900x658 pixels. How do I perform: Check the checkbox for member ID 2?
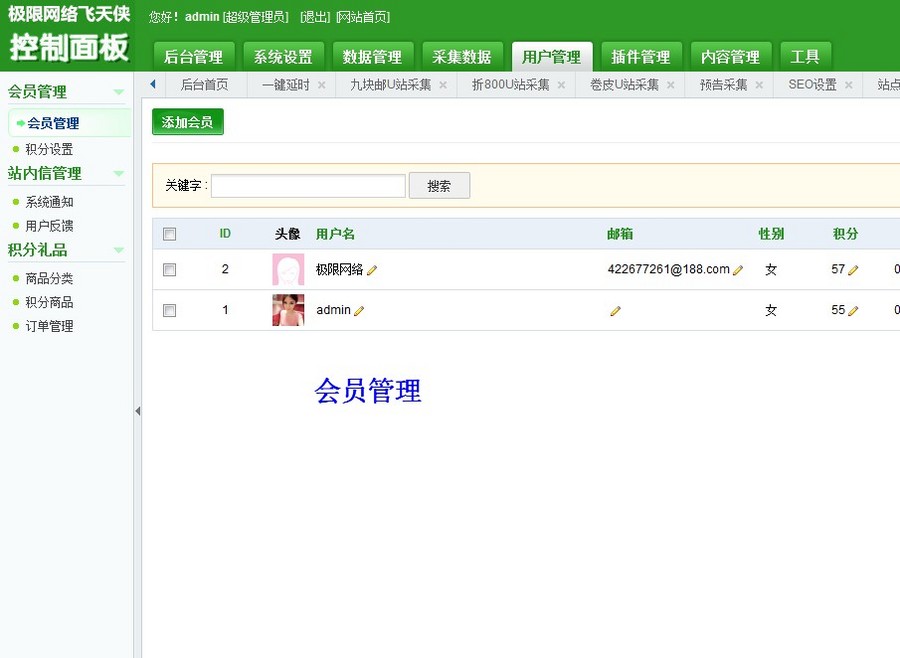169,269
